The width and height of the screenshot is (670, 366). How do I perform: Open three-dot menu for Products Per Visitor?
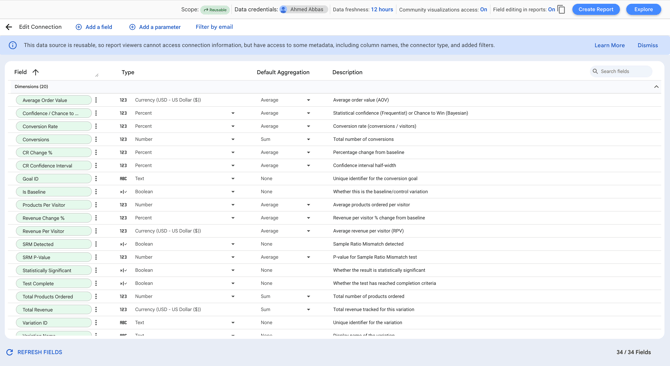point(96,205)
